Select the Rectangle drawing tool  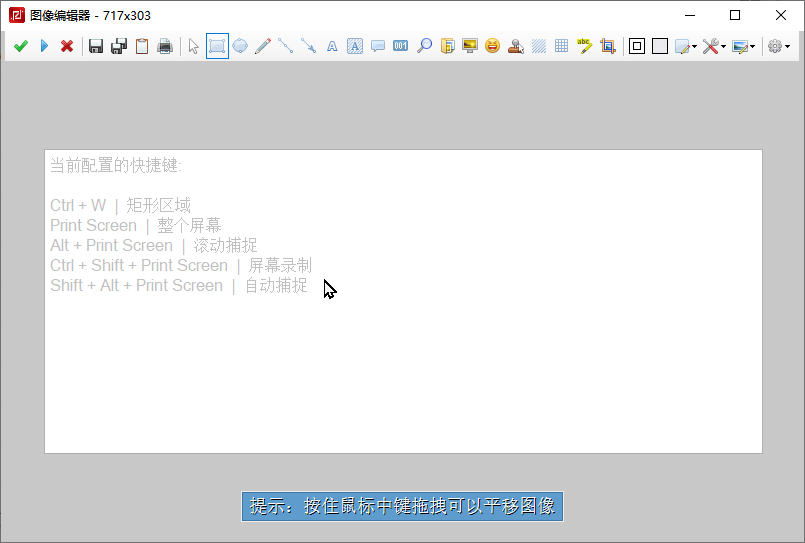point(217,46)
